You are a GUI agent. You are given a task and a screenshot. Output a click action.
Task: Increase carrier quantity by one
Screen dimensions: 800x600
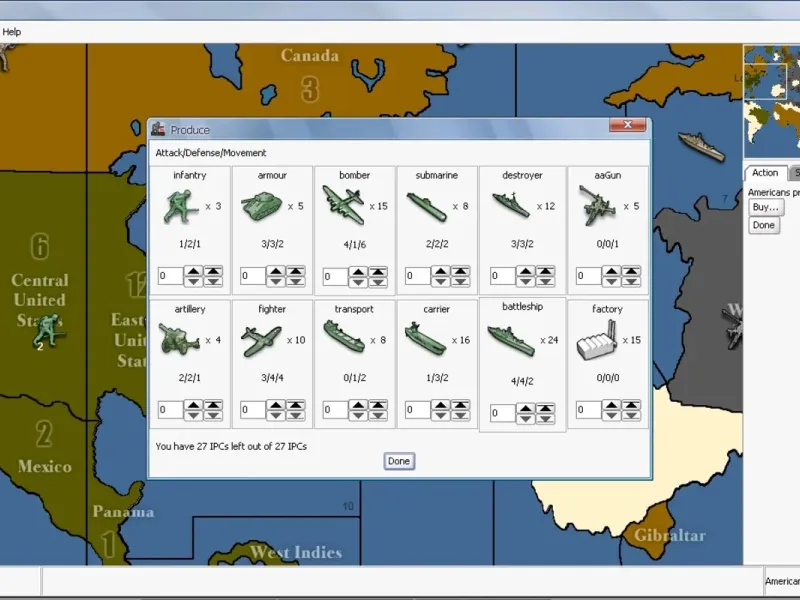coord(441,405)
